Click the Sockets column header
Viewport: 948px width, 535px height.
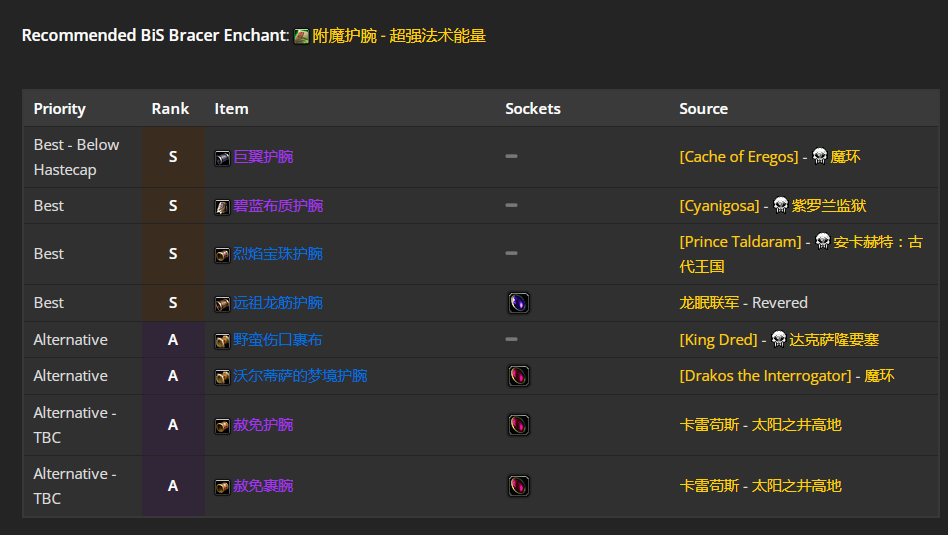click(x=533, y=109)
